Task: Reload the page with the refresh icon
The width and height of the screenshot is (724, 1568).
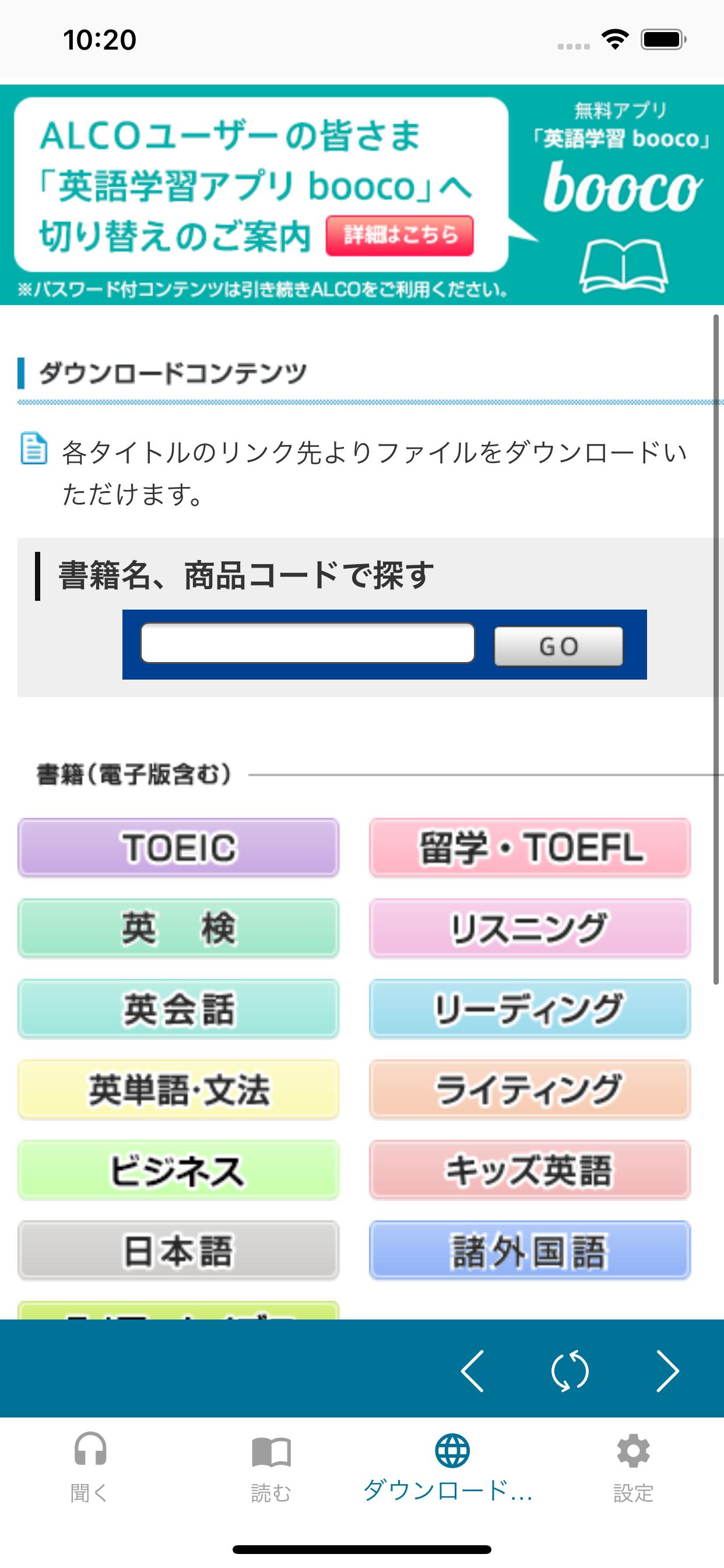Action: (x=570, y=1371)
